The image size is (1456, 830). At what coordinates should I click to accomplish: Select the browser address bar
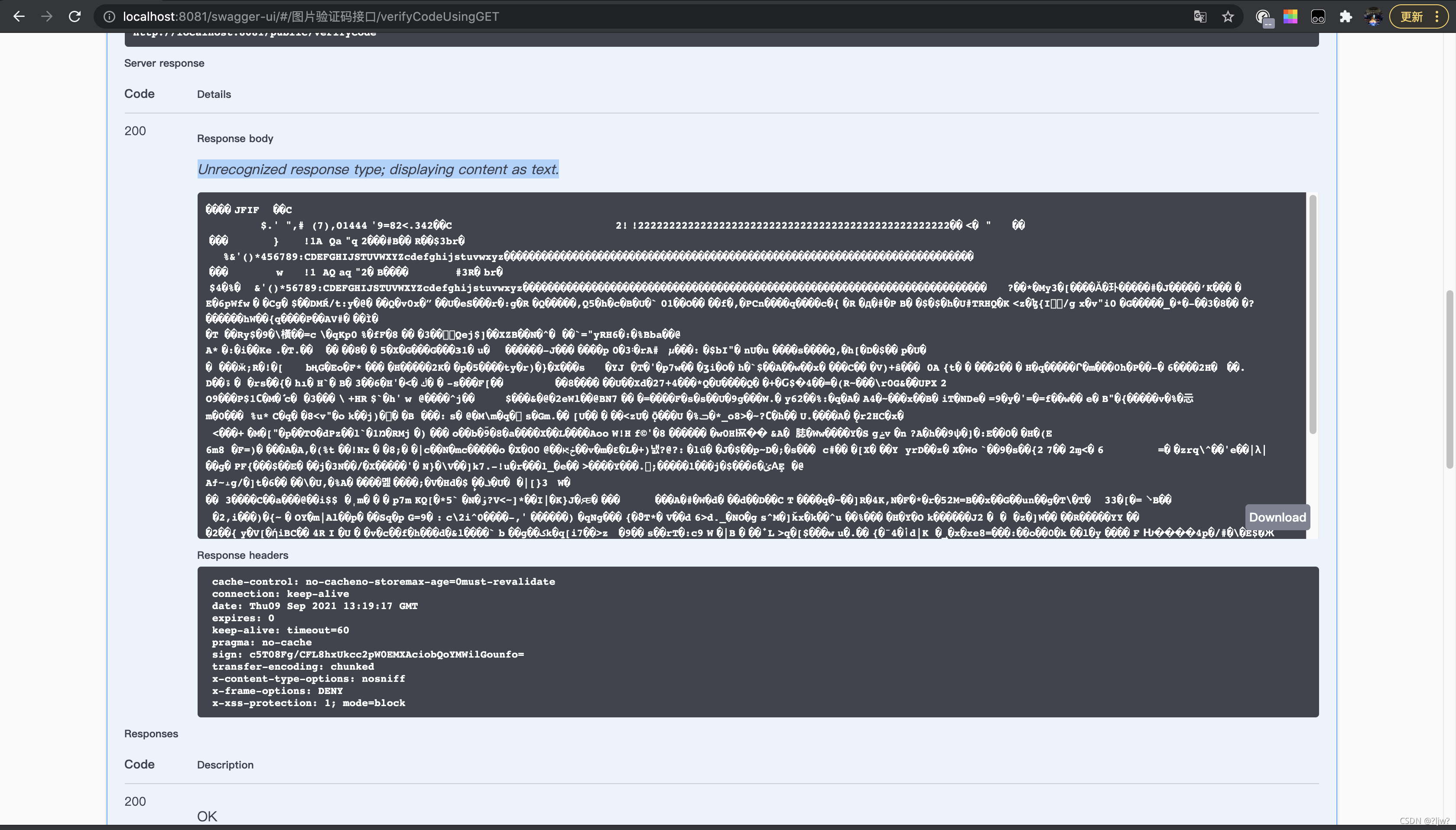tap(399, 16)
